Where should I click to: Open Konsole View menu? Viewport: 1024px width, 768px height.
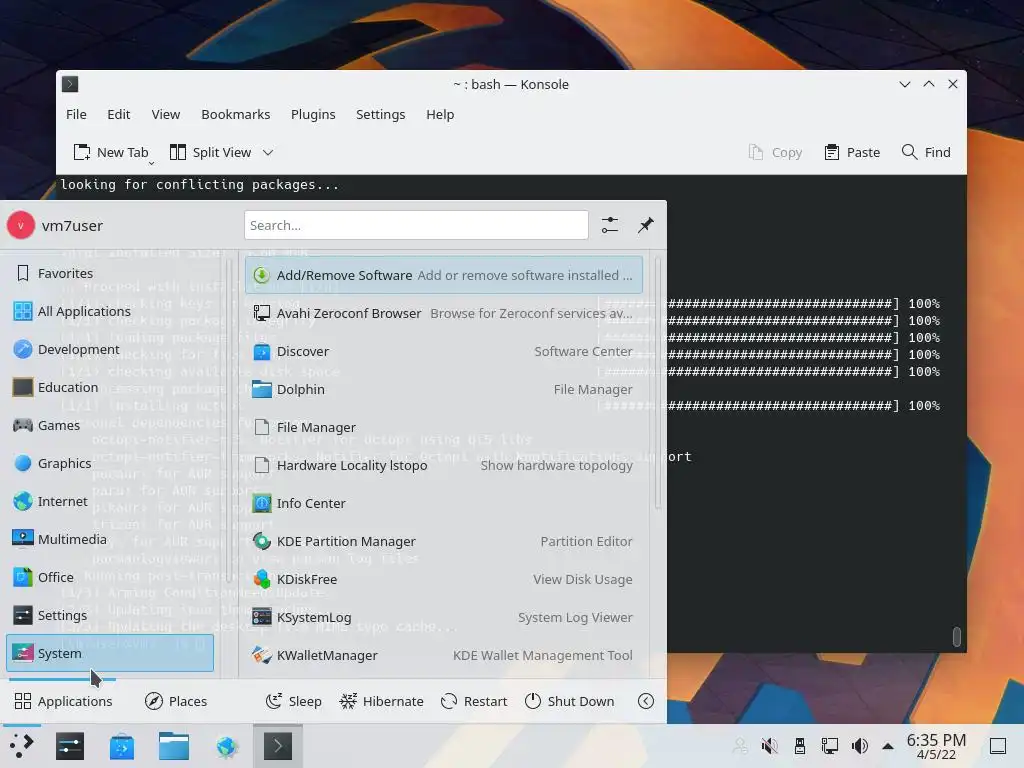click(166, 114)
